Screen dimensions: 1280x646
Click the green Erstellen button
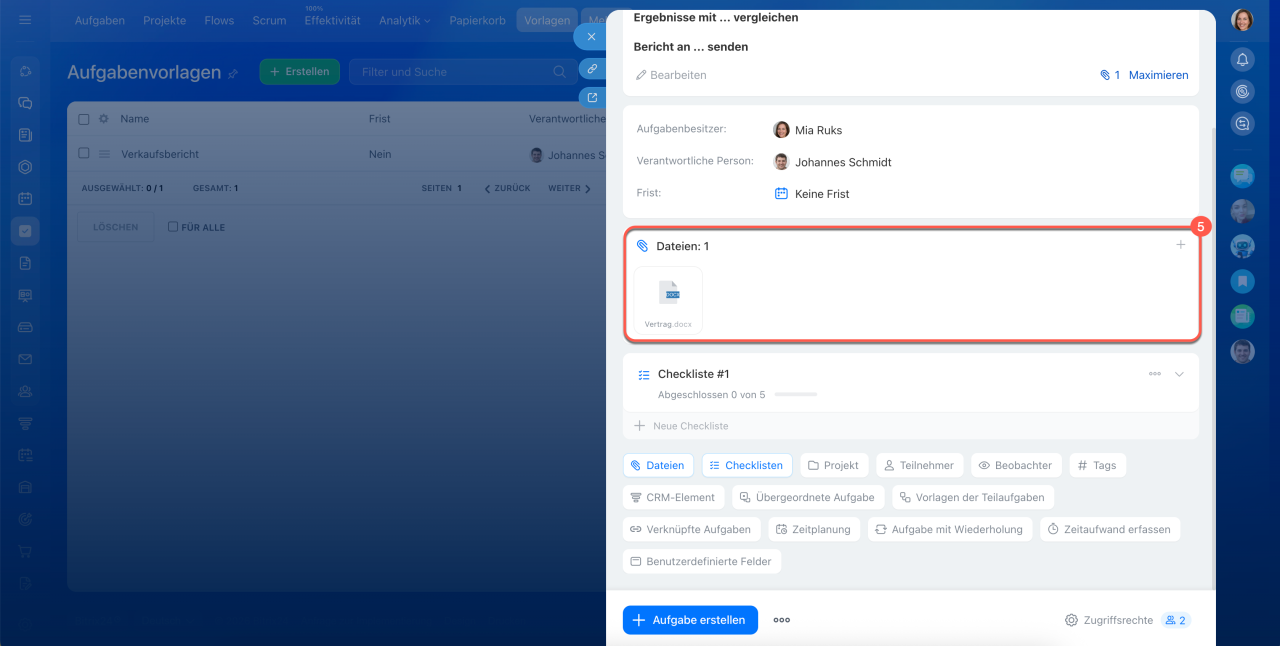pos(300,72)
